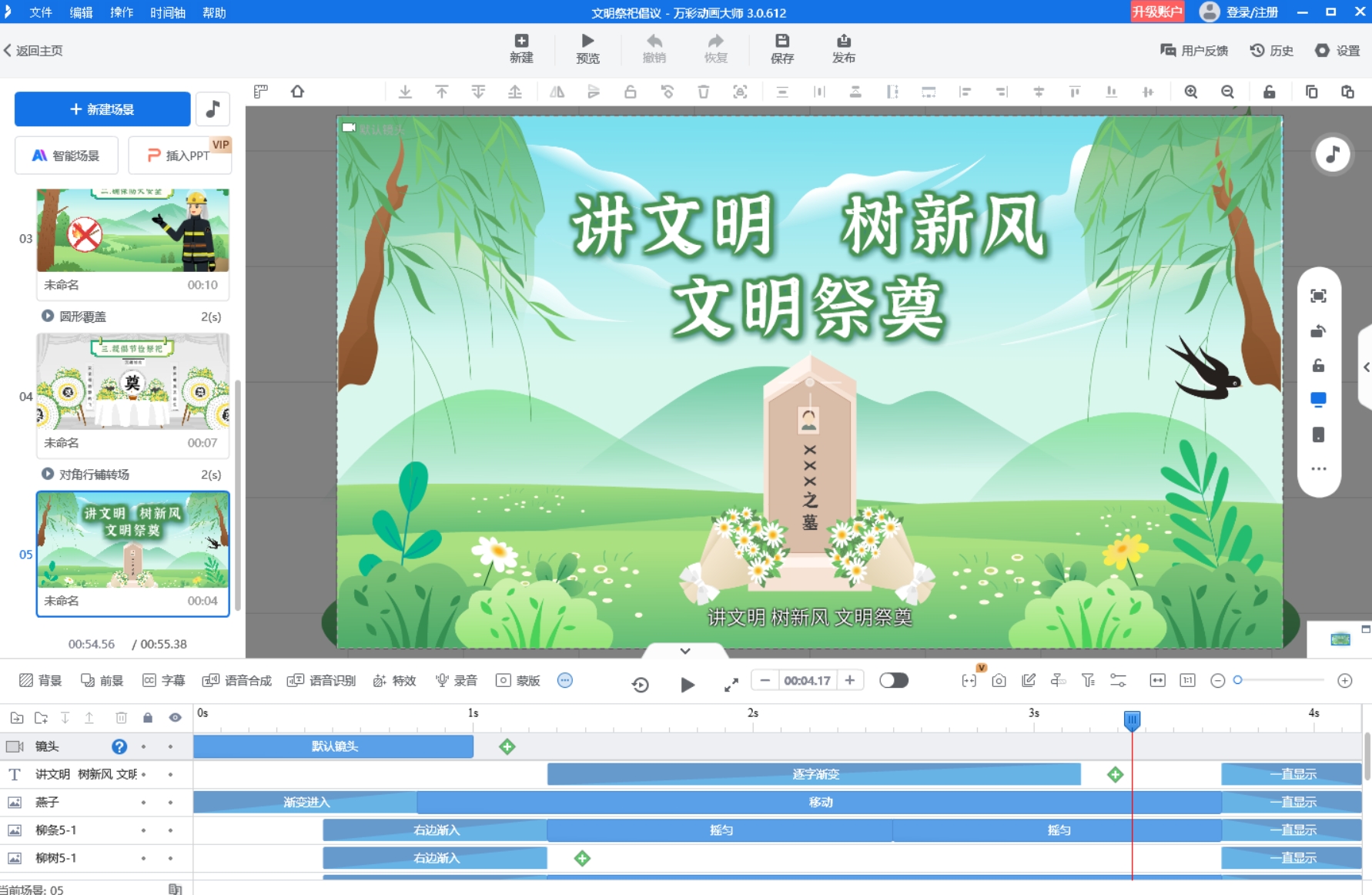Image resolution: width=1372 pixels, height=895 pixels.
Task: Undo with the 撤销 button
Action: [654, 49]
